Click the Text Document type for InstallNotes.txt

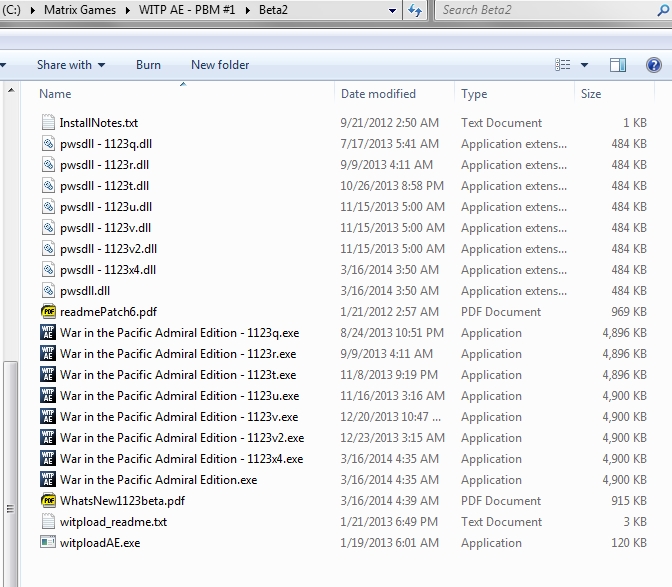pos(501,123)
